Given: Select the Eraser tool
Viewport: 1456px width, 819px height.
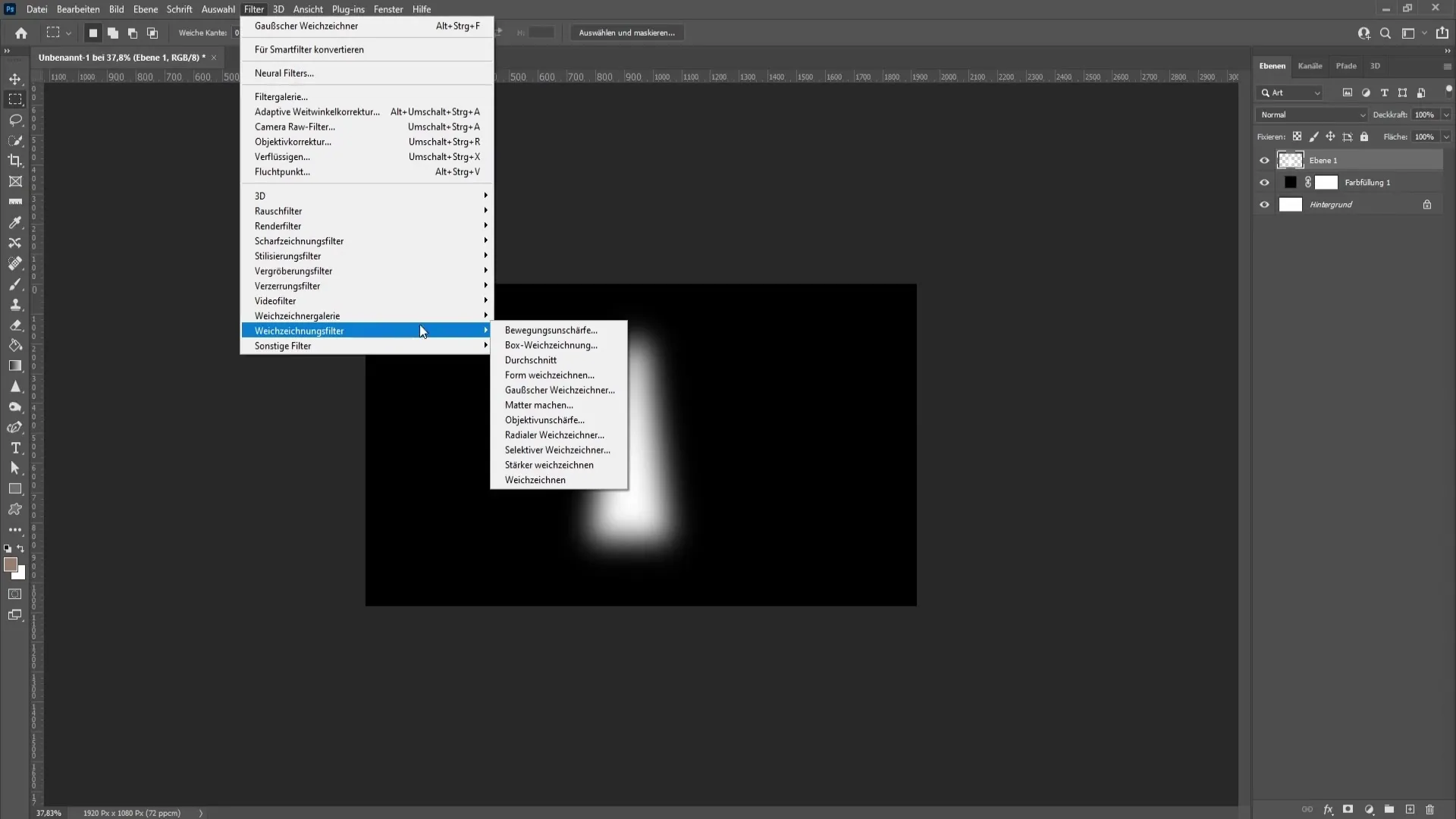Looking at the screenshot, I should tap(15, 324).
